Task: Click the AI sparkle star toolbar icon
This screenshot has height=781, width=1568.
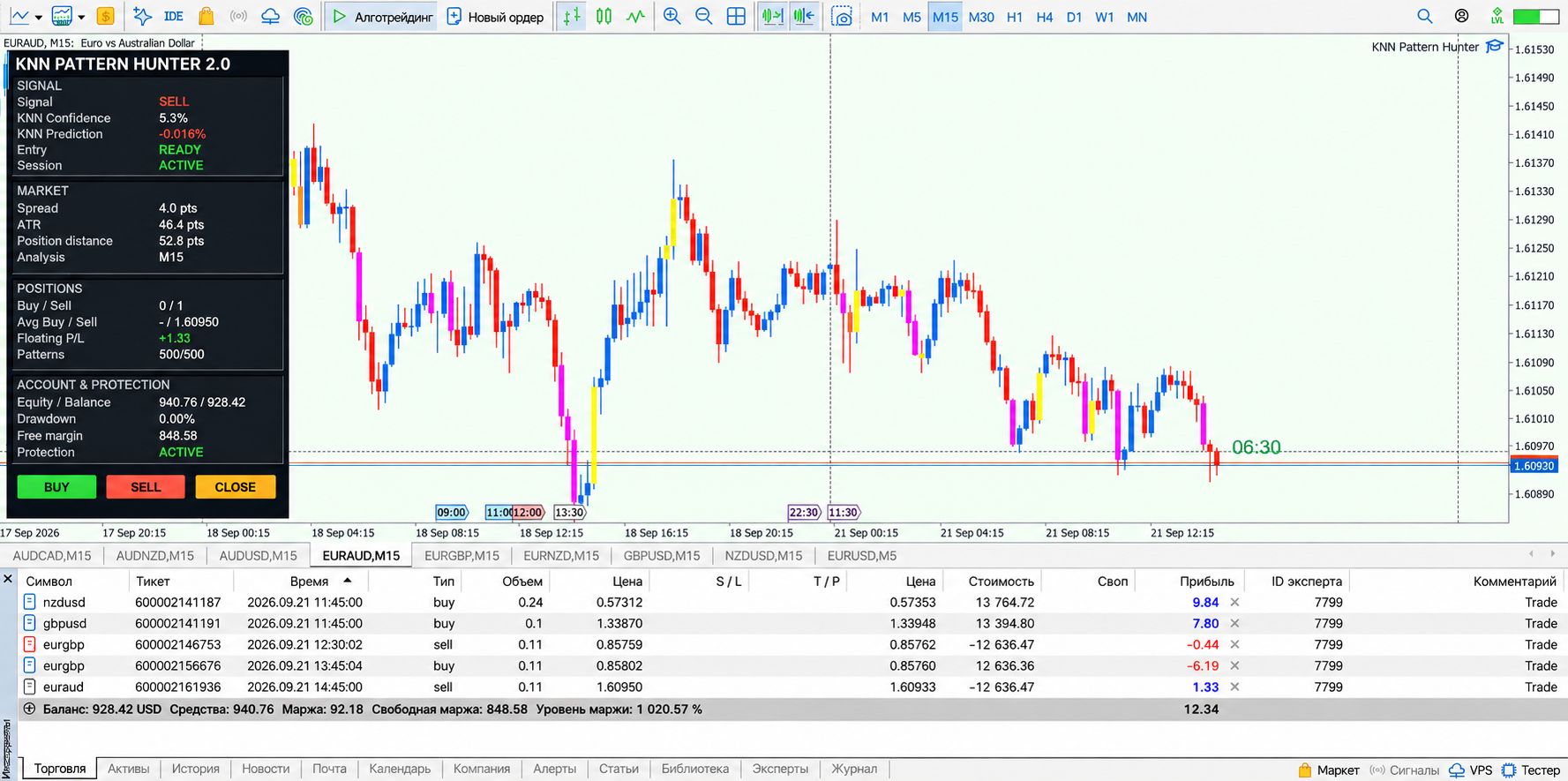Action: pyautogui.click(x=141, y=16)
